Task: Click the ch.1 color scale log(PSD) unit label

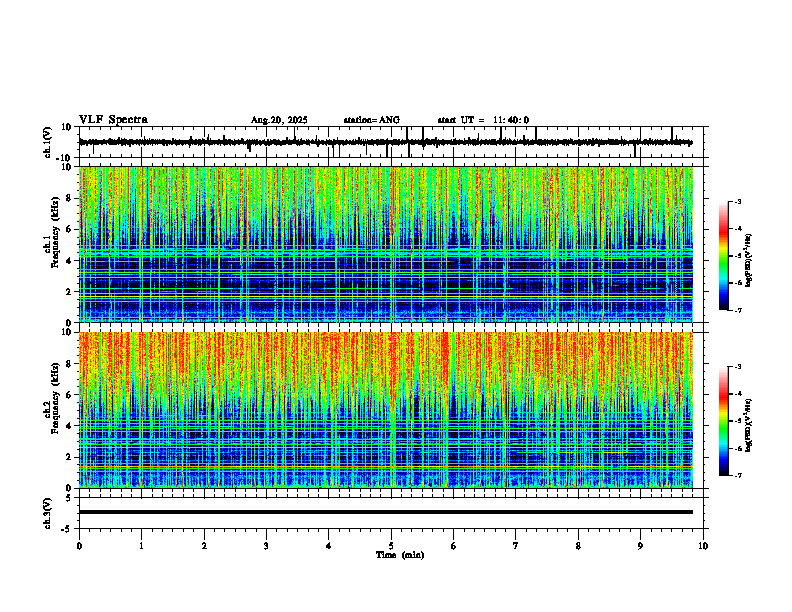Action: click(x=749, y=261)
